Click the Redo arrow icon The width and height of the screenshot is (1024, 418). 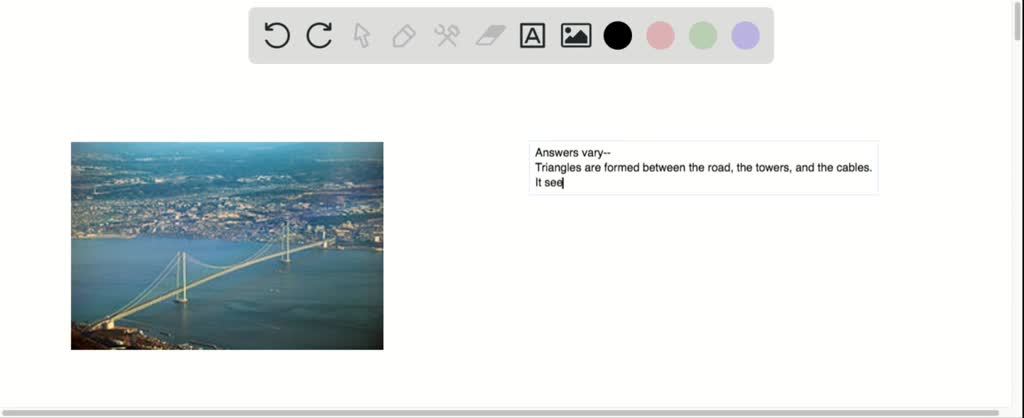(319, 36)
